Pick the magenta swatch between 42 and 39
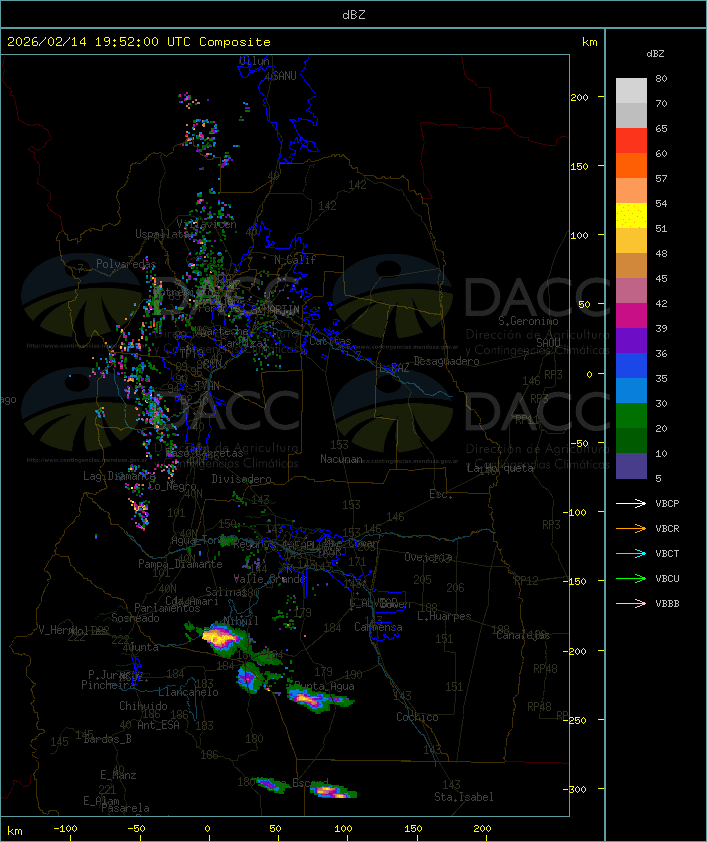 point(631,316)
